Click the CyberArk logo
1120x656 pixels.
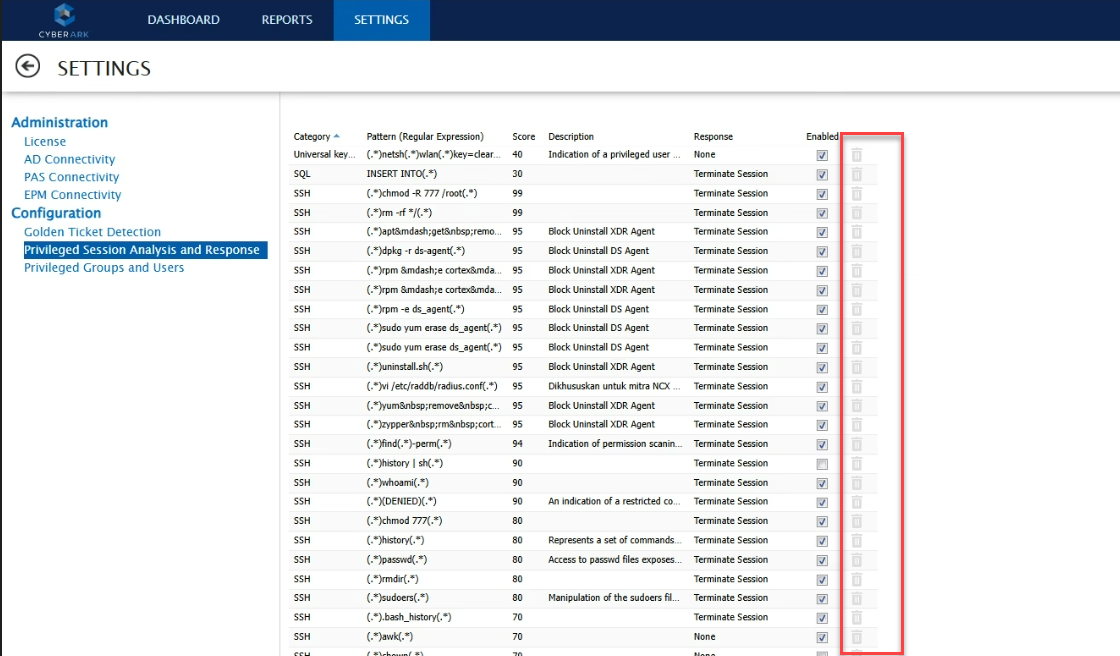click(x=64, y=20)
